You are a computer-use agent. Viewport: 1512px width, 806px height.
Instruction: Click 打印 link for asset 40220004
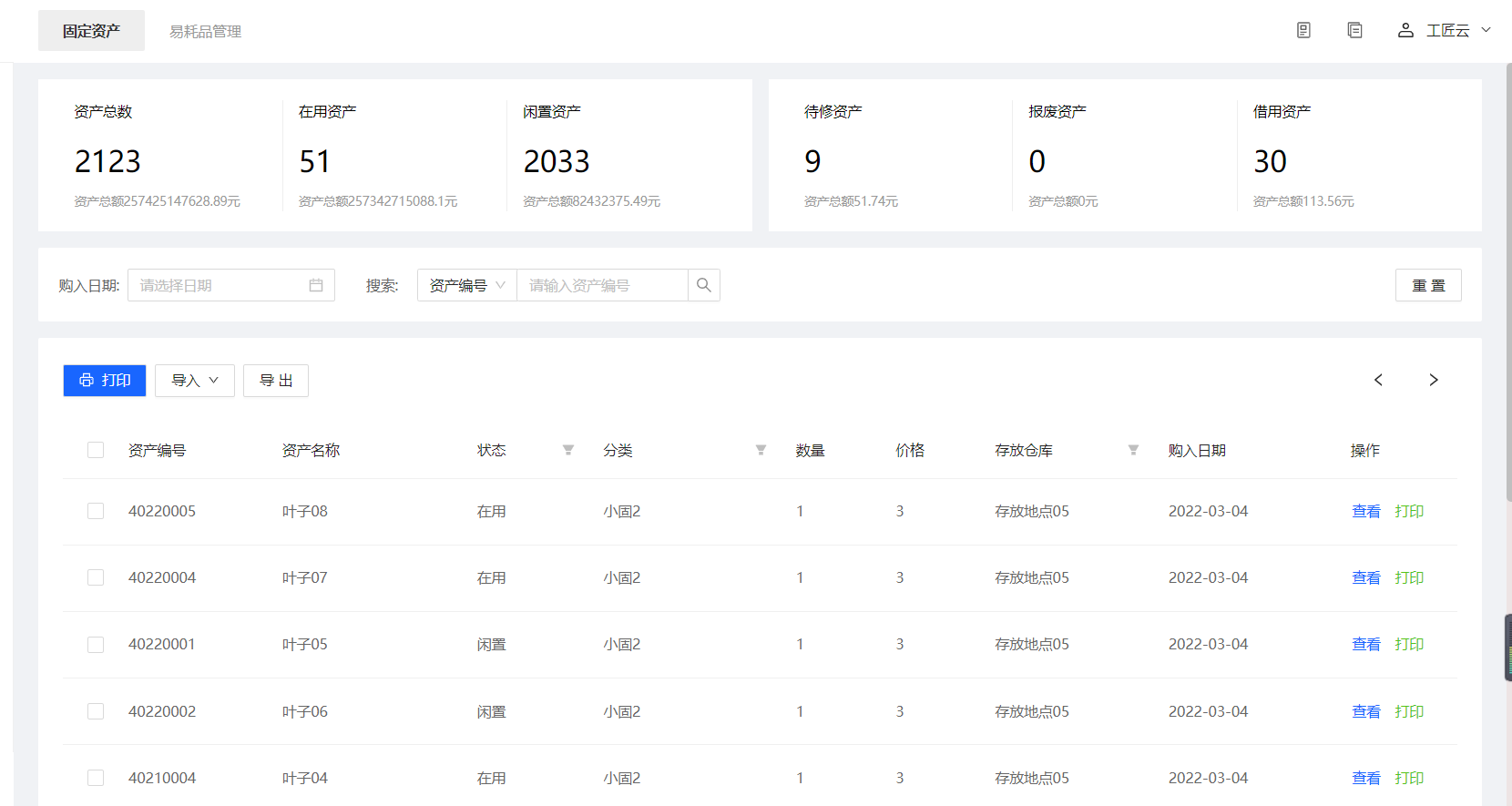tap(1409, 577)
